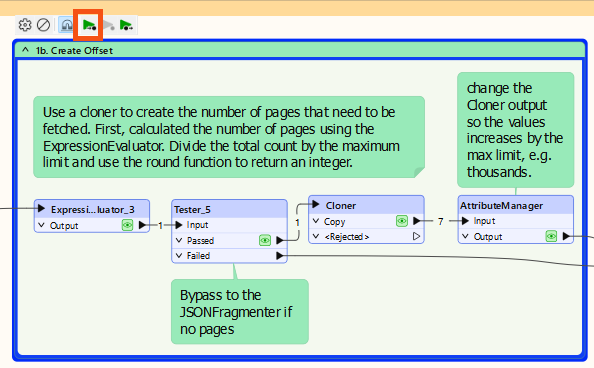Expand the ExpressionEvaluator_3 Output port chevron
The width and height of the screenshot is (594, 368).
point(41,225)
